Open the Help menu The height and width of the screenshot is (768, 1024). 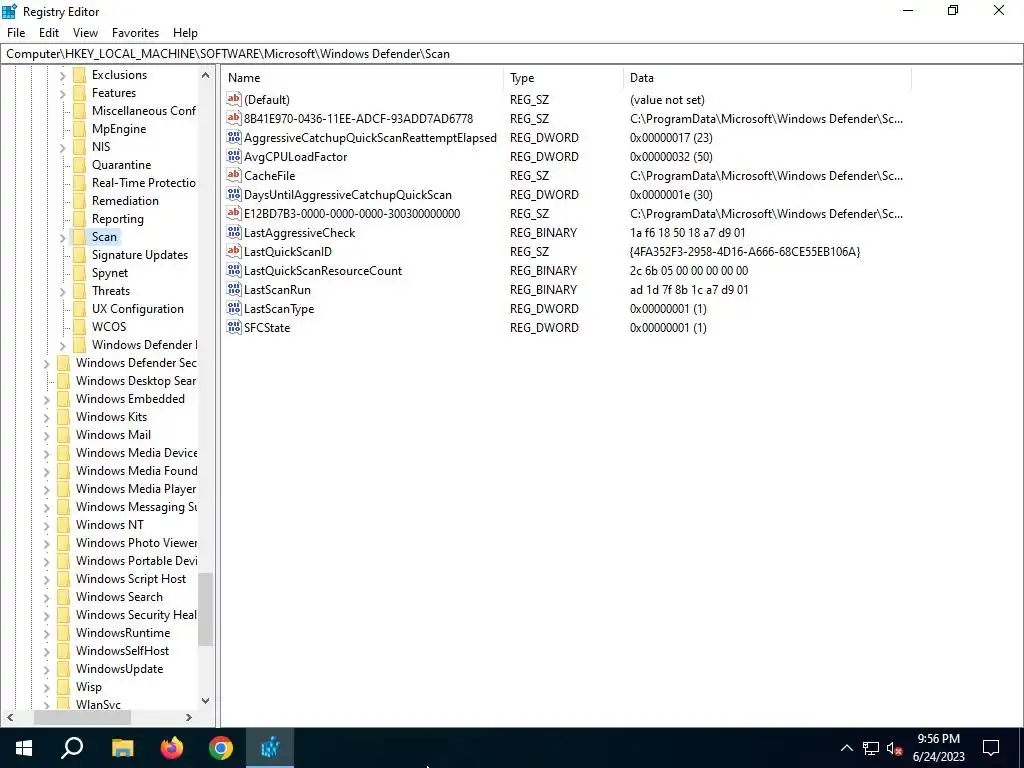point(185,33)
